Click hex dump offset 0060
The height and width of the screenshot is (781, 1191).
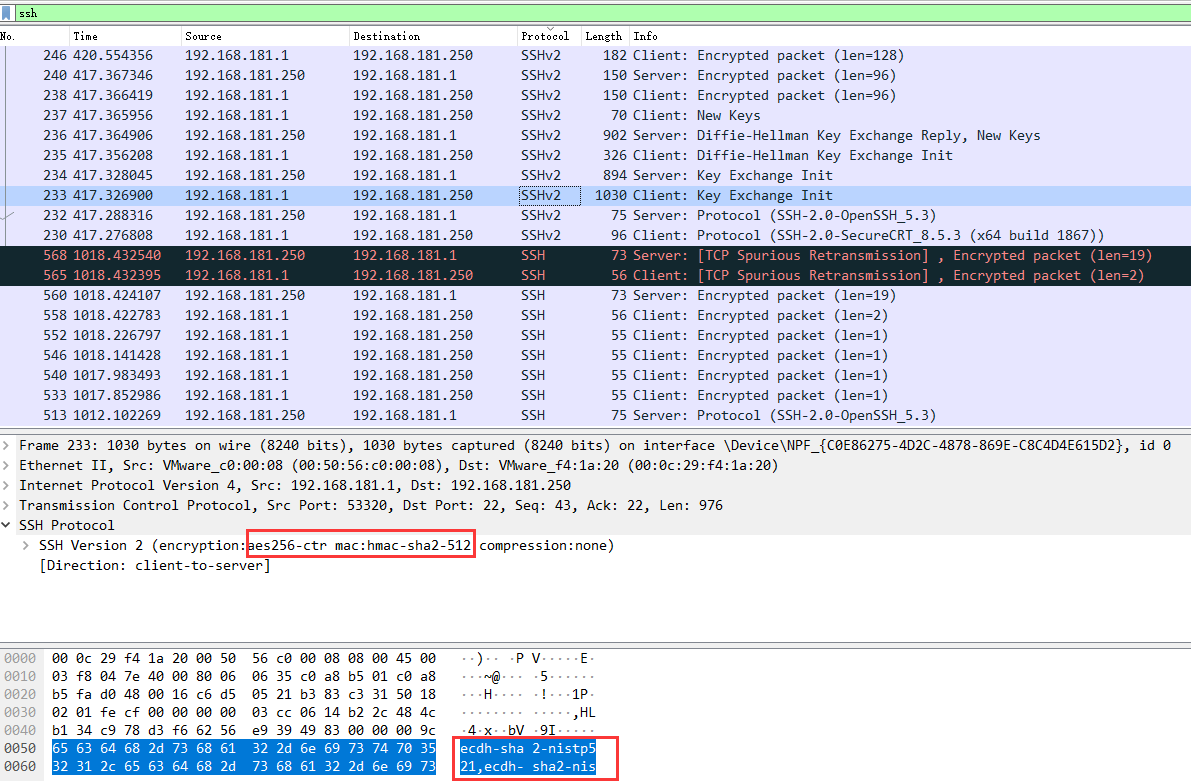21,767
